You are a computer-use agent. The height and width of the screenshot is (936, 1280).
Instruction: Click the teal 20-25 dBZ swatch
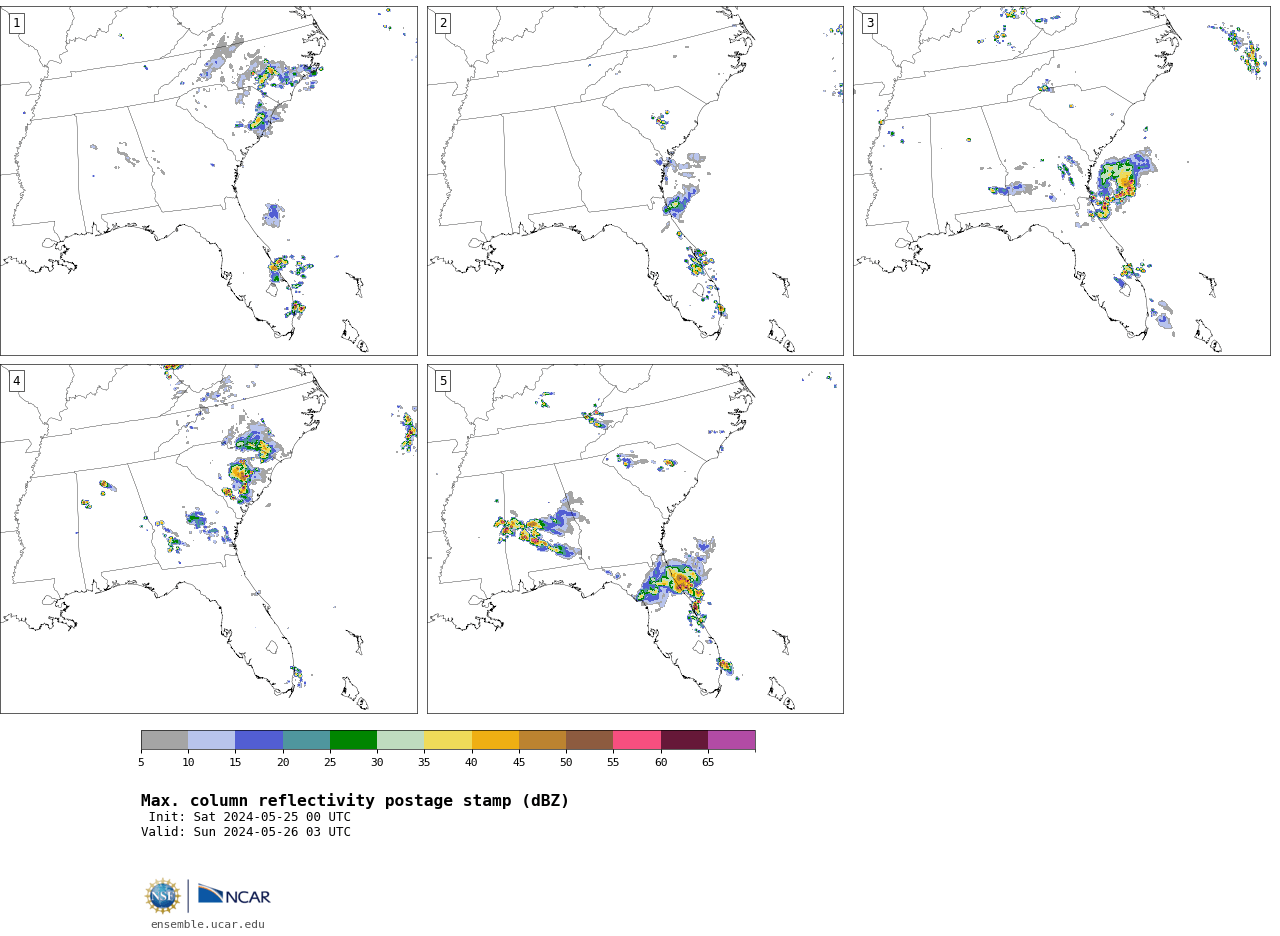[306, 740]
